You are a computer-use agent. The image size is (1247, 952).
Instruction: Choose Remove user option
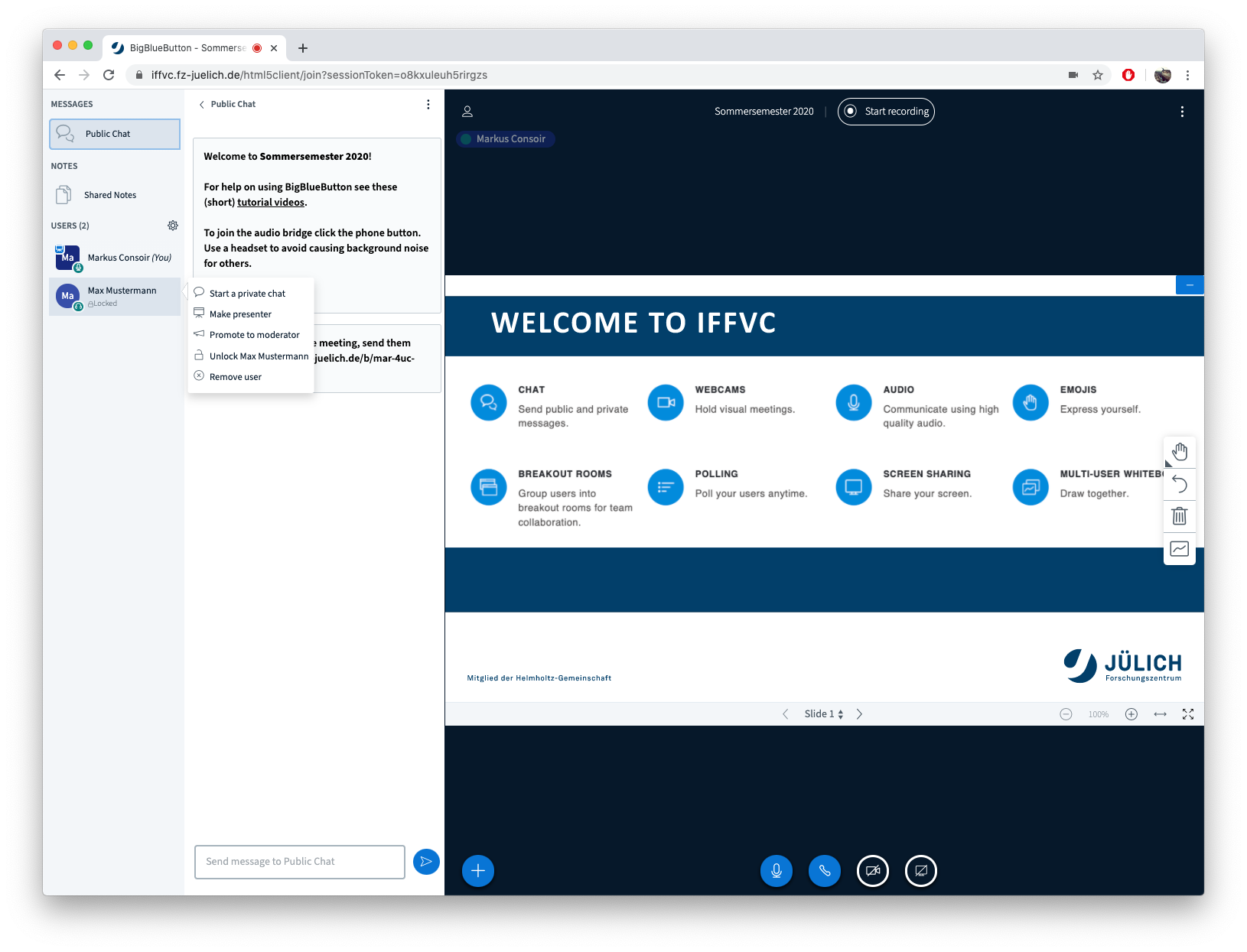click(250, 377)
